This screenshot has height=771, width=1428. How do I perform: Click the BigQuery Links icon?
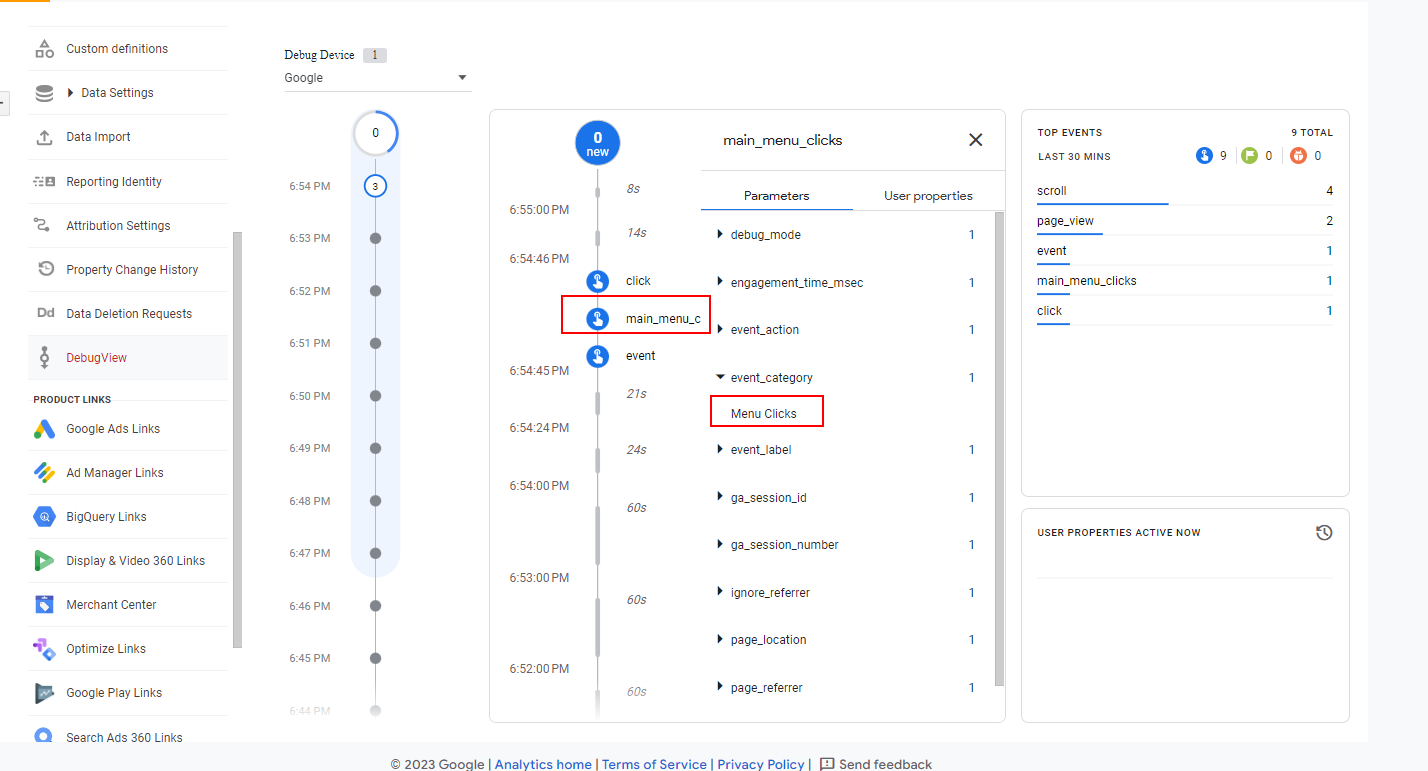[x=44, y=517]
